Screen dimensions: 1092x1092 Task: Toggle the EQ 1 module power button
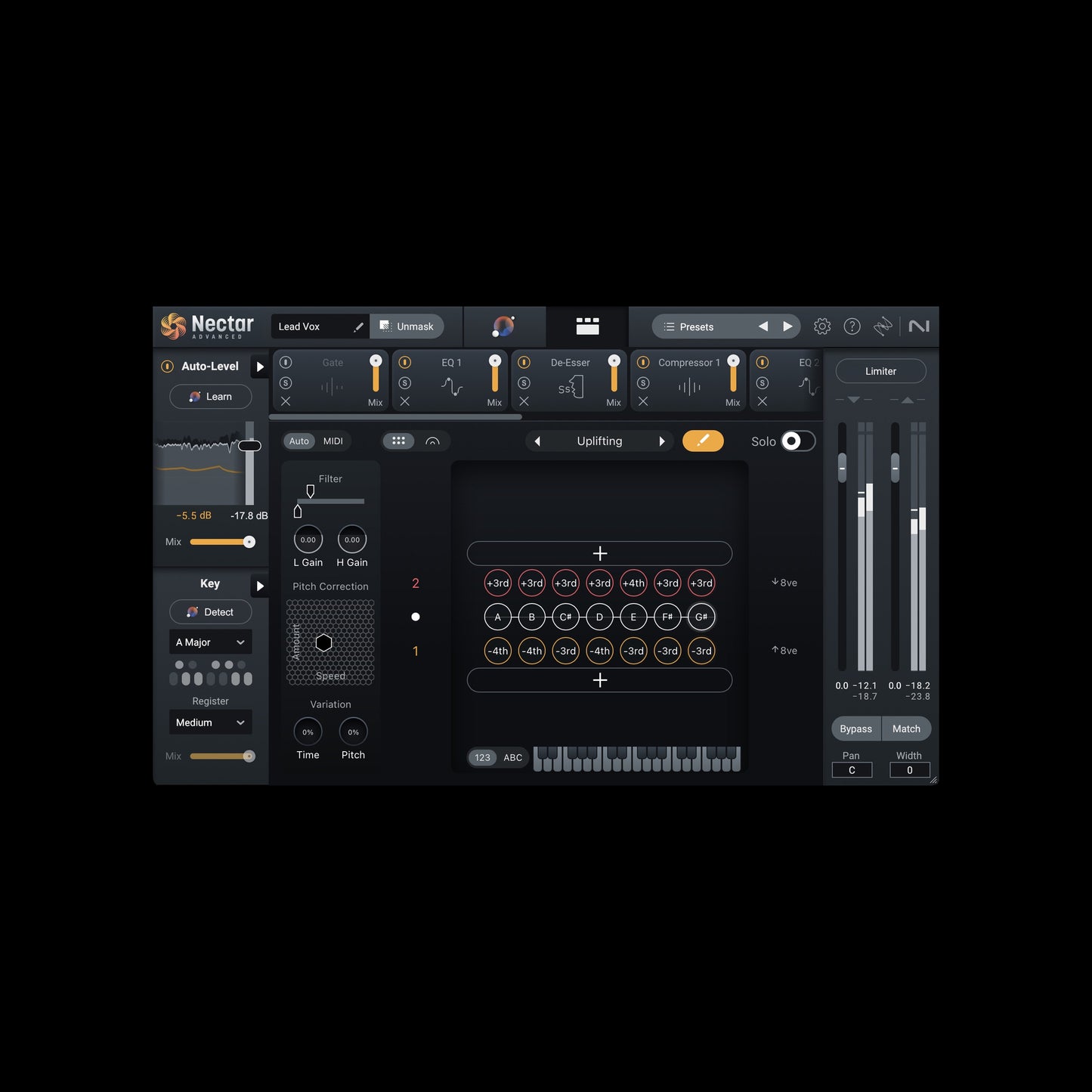(x=405, y=363)
